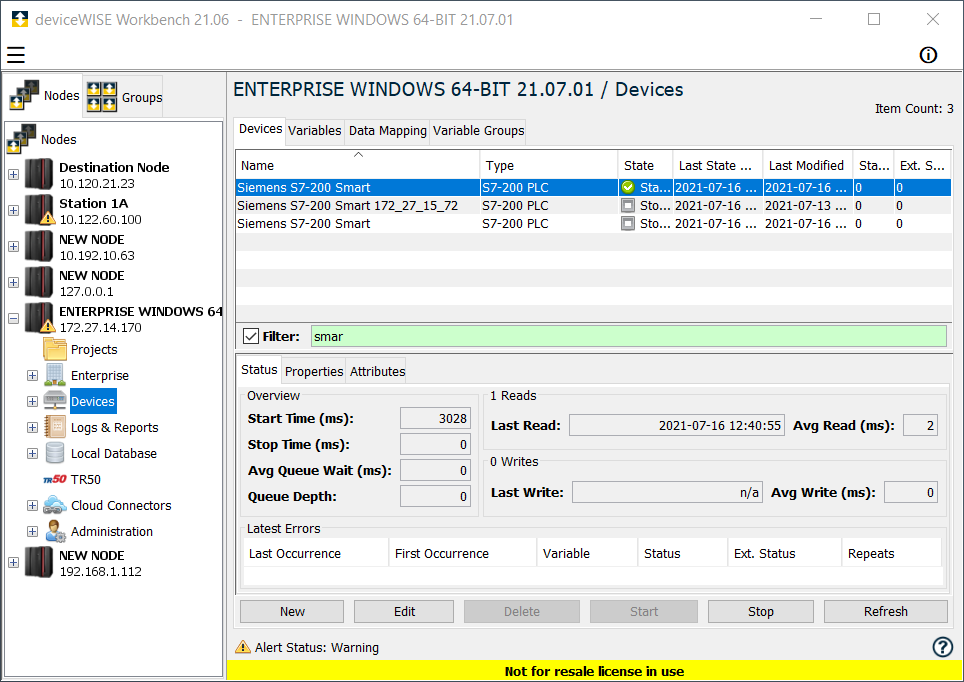The height and width of the screenshot is (682, 964).
Task: Click the ENTERPRISE WINDOWS 64 server icon
Action: point(39,319)
